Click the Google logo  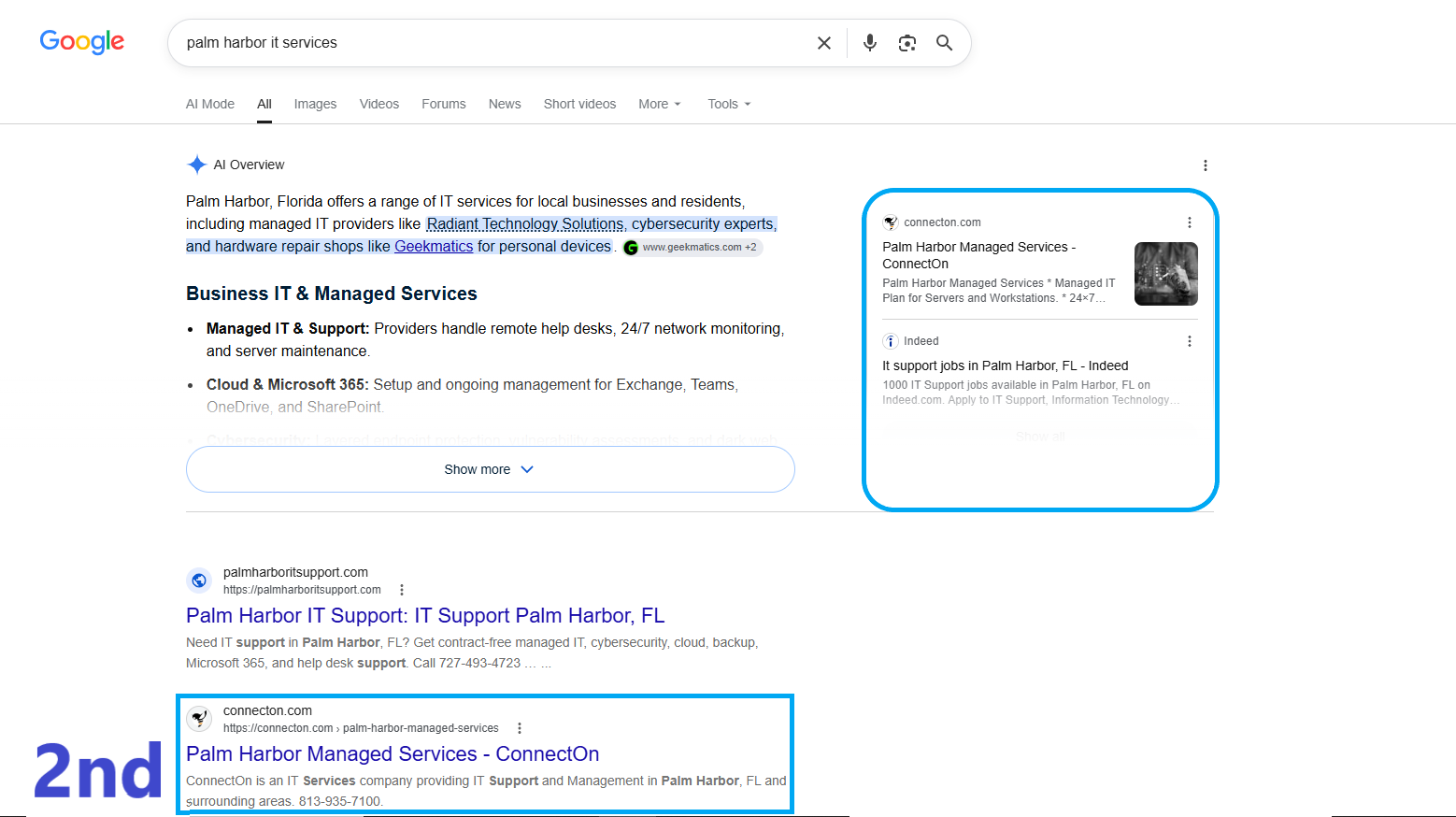pos(82,42)
